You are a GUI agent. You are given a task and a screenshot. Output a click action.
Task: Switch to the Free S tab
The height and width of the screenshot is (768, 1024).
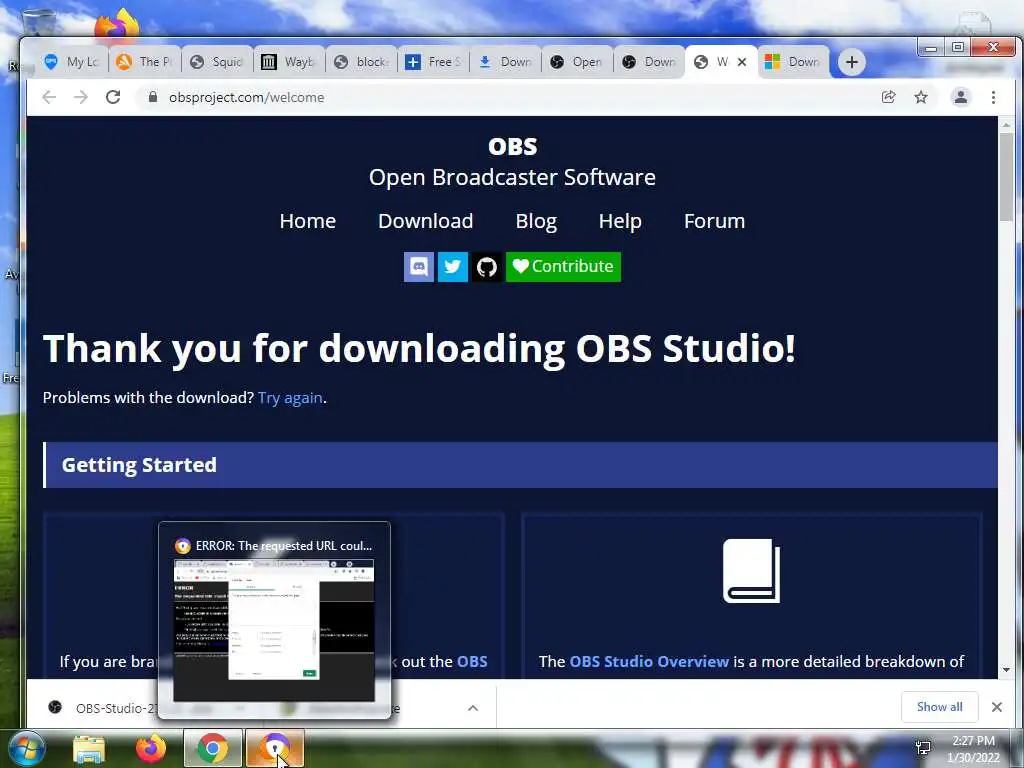click(x=432, y=62)
